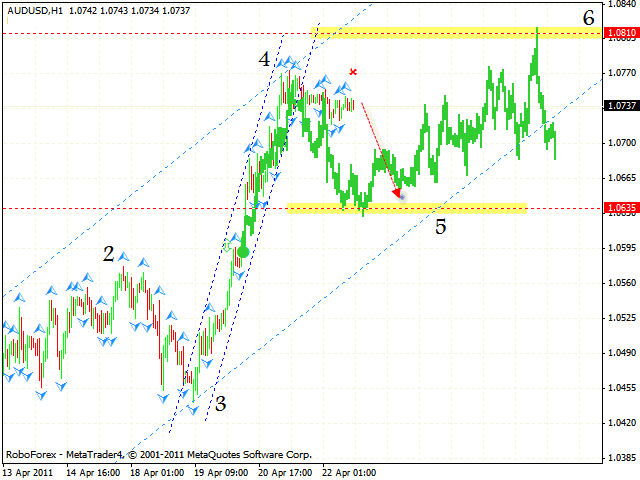Click the lower yellow support zone
This screenshot has height=480, width=640.
pyautogui.click(x=407, y=208)
